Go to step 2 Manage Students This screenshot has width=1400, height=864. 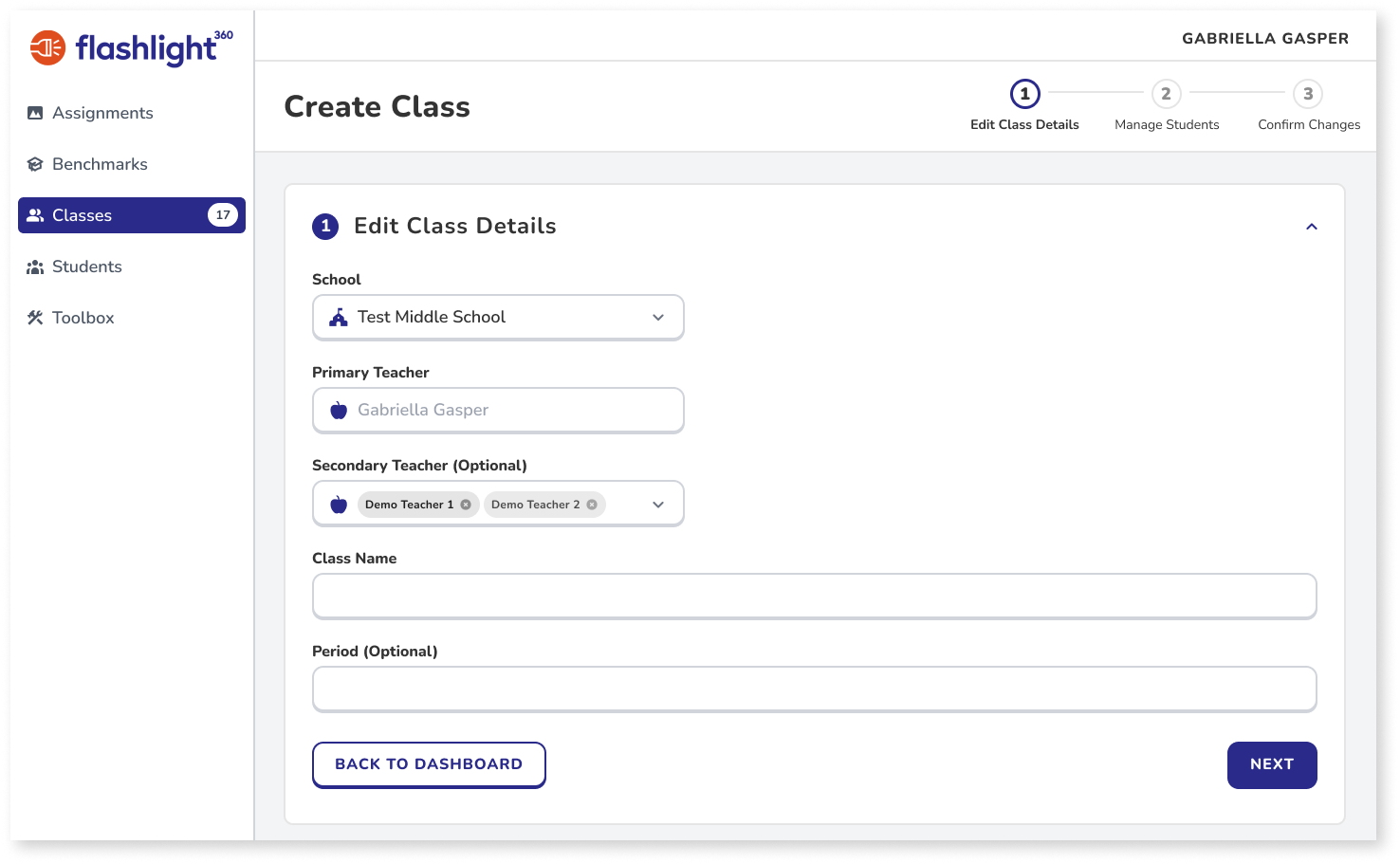[x=1167, y=105]
